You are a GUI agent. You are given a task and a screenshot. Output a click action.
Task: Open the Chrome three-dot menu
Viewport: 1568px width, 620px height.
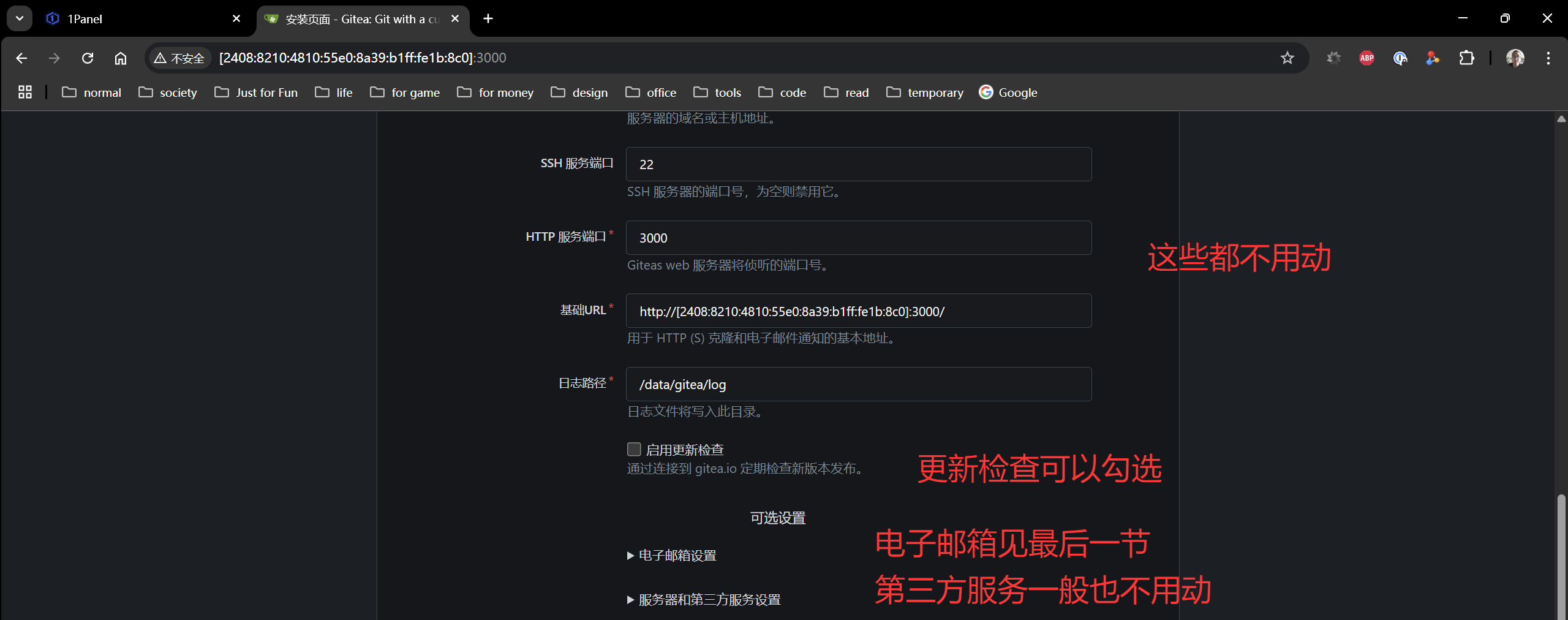[1548, 58]
